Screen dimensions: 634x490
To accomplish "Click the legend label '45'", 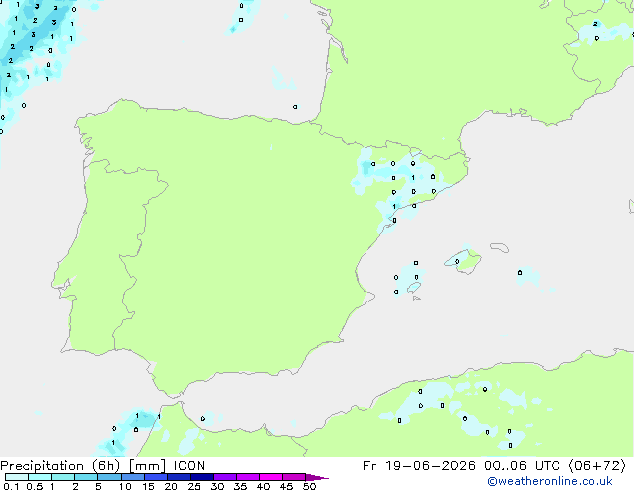I will 286,486.
